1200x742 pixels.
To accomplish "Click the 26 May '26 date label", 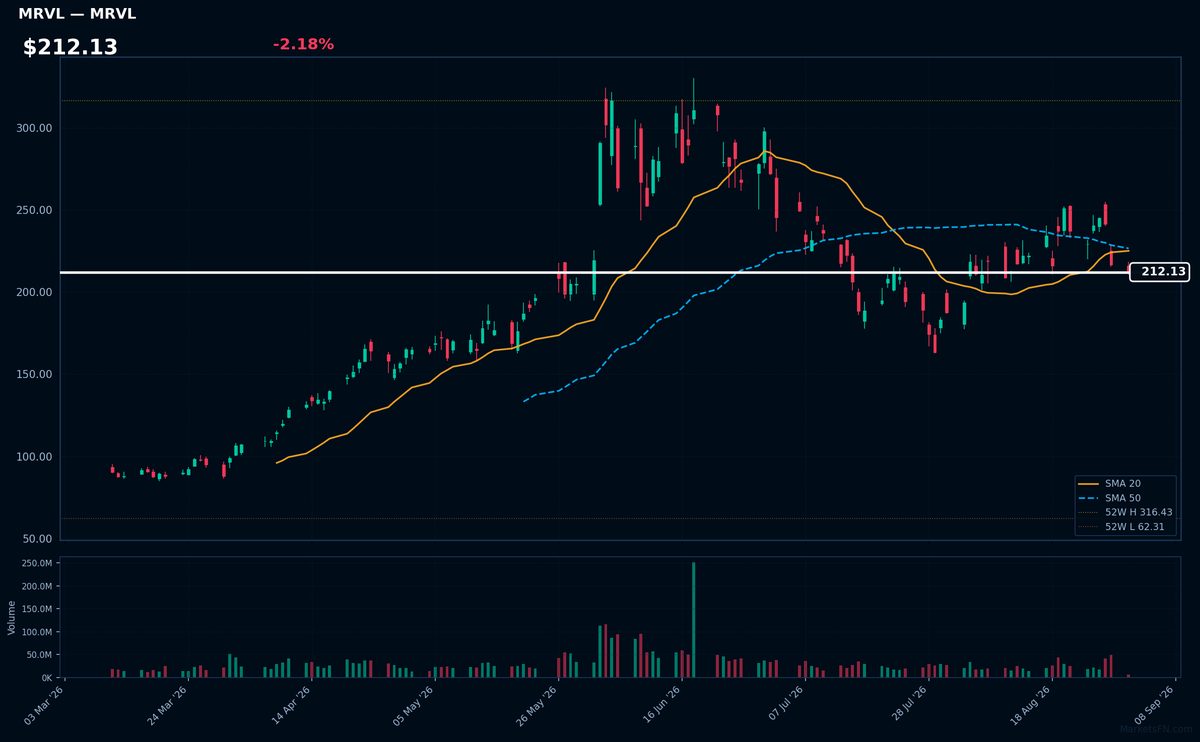I will click(536, 704).
